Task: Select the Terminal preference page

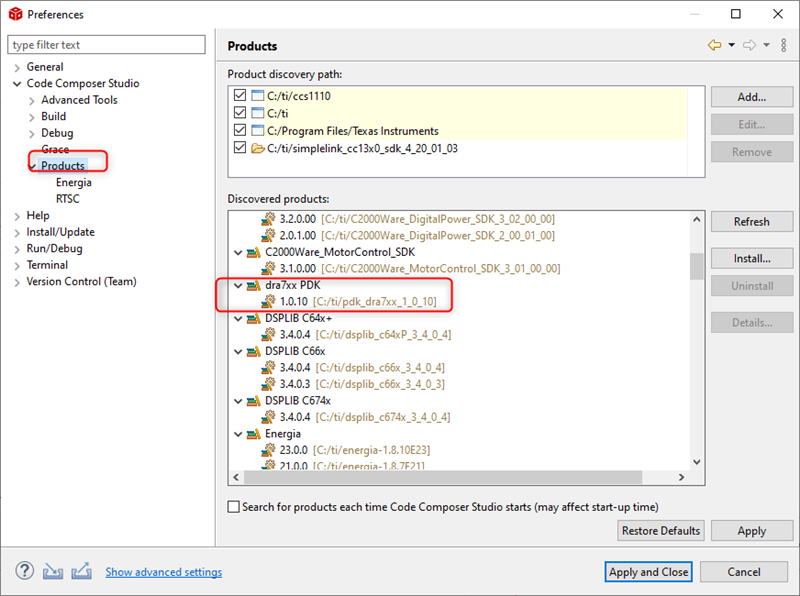Action: click(47, 265)
